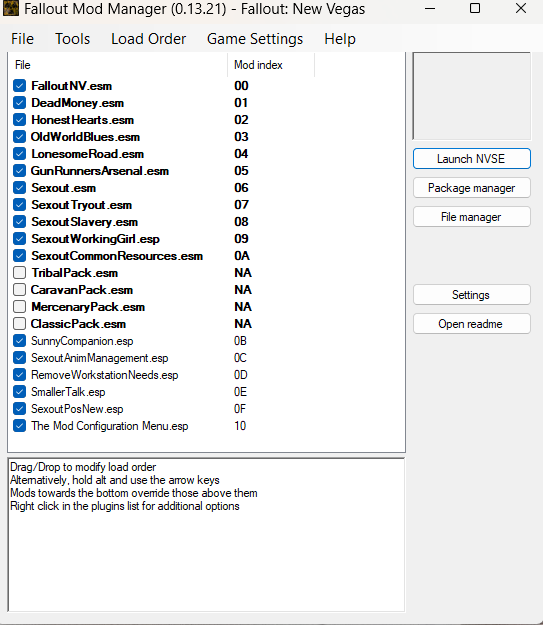543x625 pixels.
Task: Disable the SexoutAnimManagement.esp checkbox
Action: coord(20,358)
